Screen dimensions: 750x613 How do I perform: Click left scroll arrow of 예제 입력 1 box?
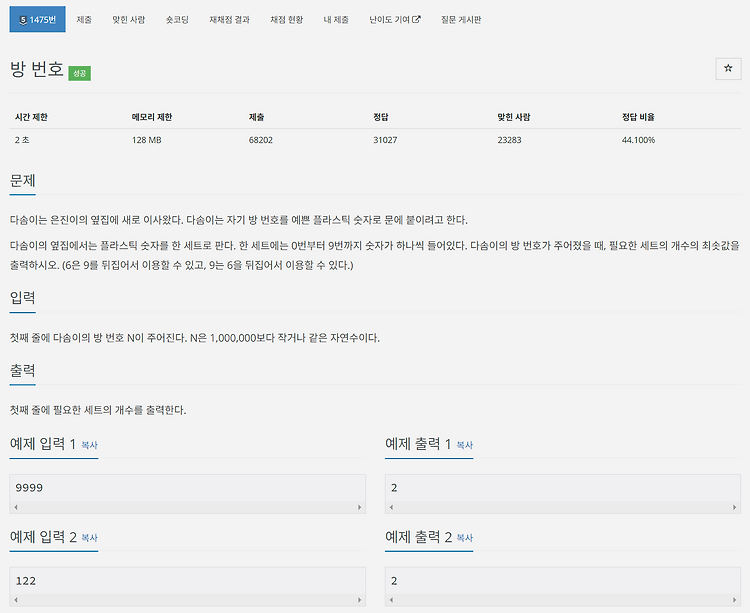tap(16, 507)
